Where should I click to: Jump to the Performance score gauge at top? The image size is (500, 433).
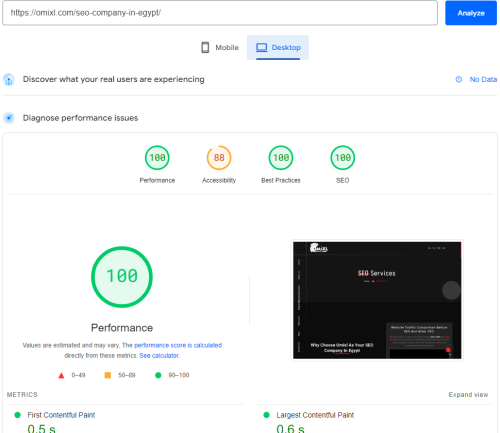click(157, 158)
